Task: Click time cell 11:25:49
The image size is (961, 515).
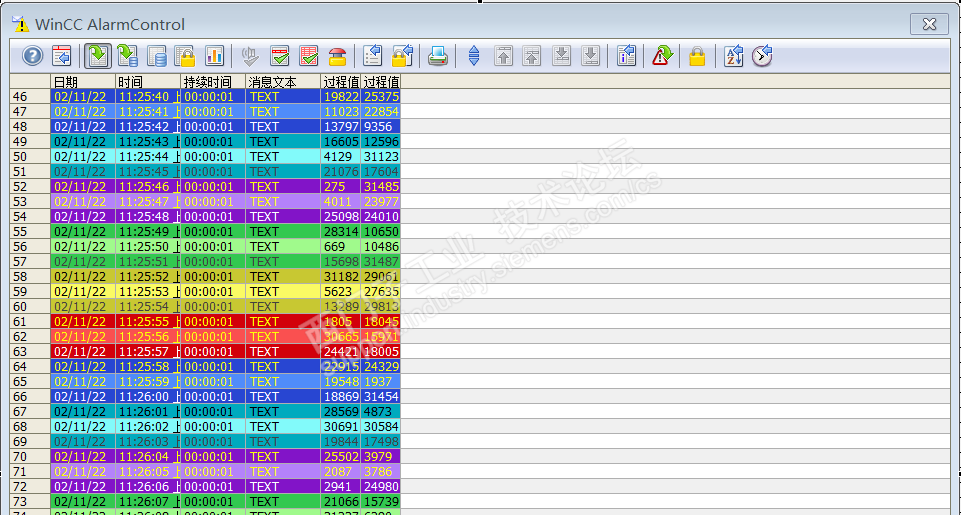Action: click(x=148, y=232)
